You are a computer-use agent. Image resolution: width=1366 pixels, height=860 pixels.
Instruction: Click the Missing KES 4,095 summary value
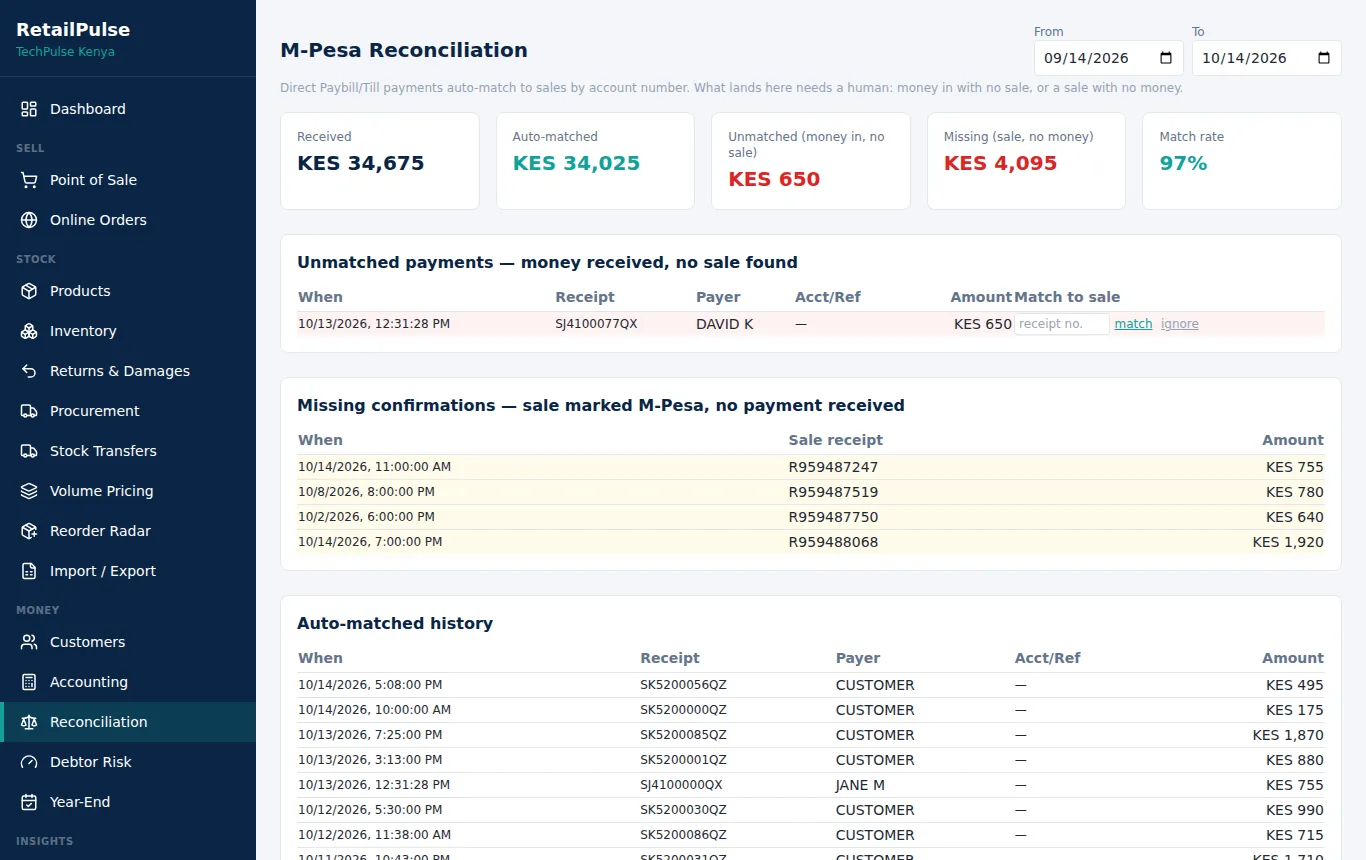(x=1000, y=163)
